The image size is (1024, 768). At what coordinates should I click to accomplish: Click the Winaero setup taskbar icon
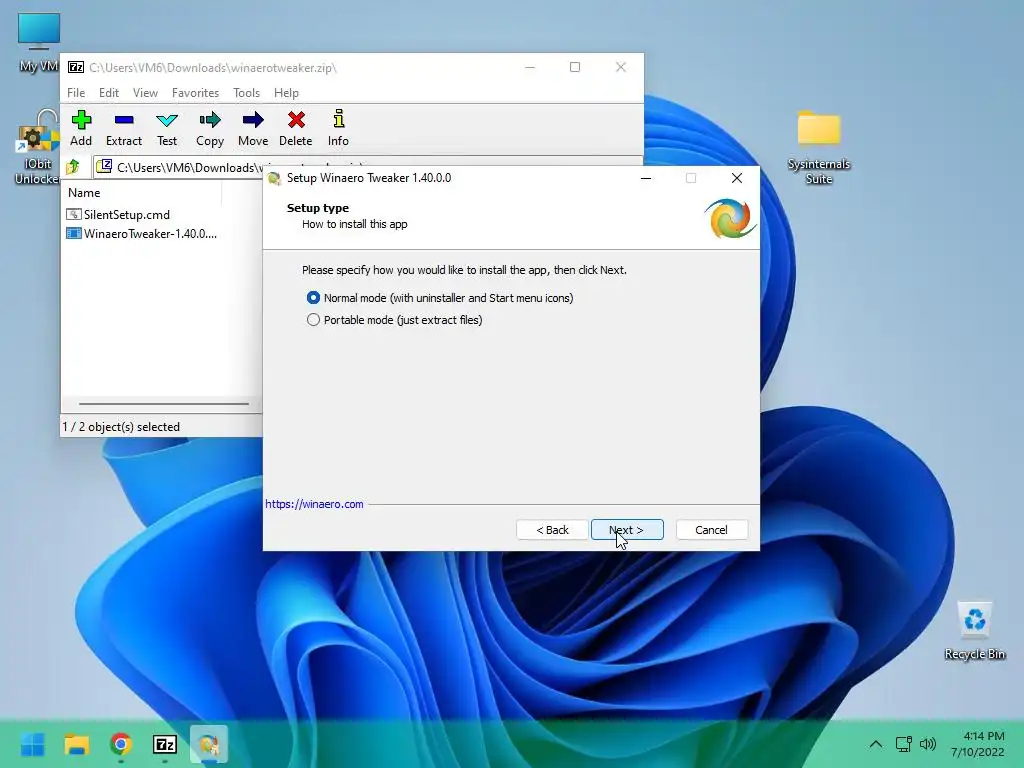[209, 744]
